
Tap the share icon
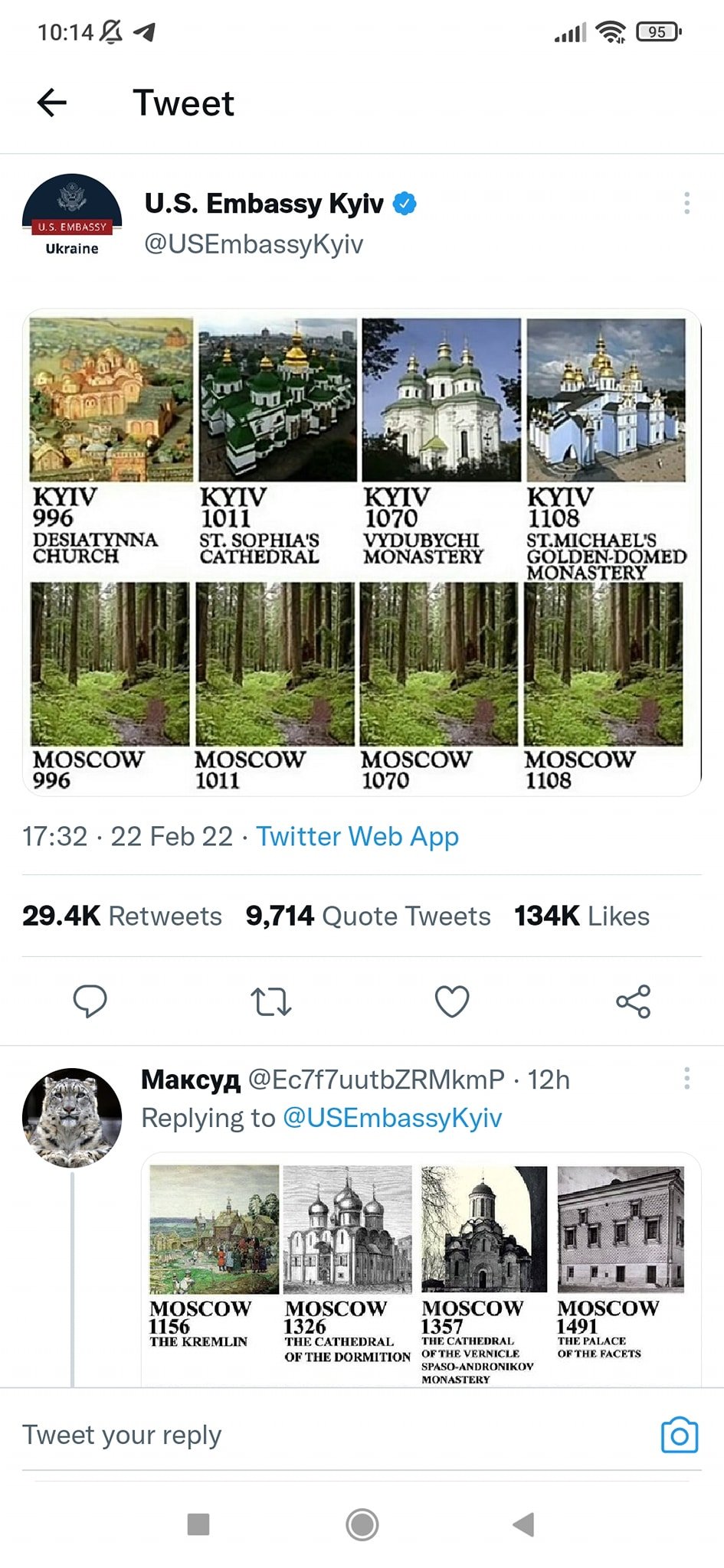click(x=633, y=1001)
